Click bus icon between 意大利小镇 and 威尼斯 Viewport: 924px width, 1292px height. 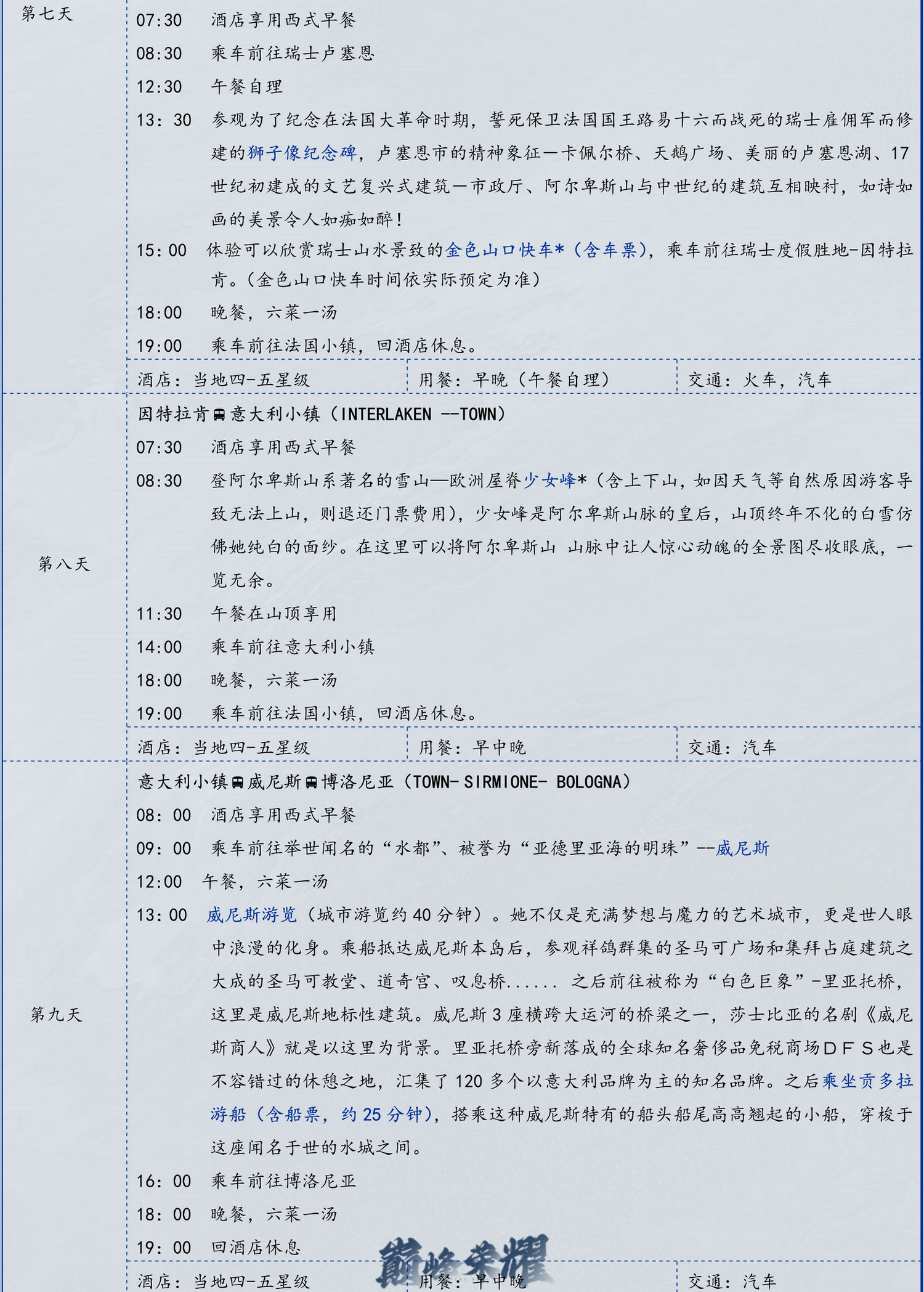coord(238,782)
